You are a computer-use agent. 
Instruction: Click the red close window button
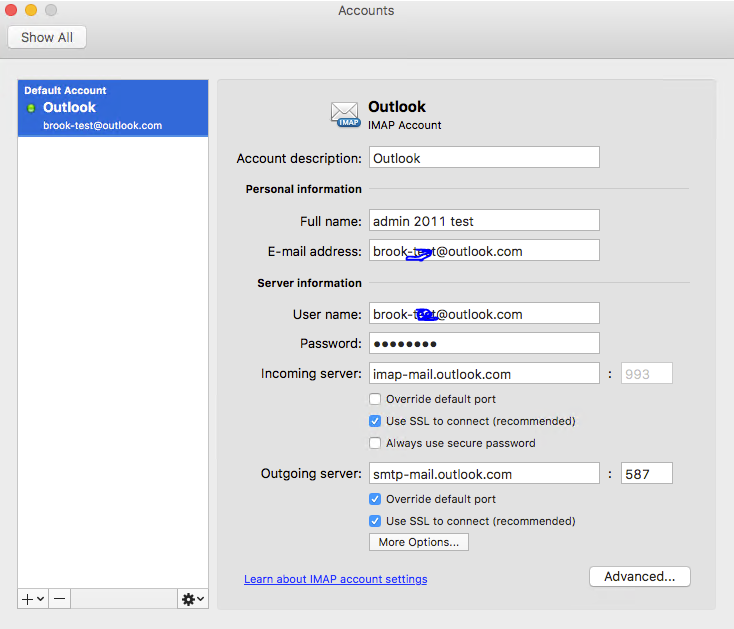tap(11, 10)
